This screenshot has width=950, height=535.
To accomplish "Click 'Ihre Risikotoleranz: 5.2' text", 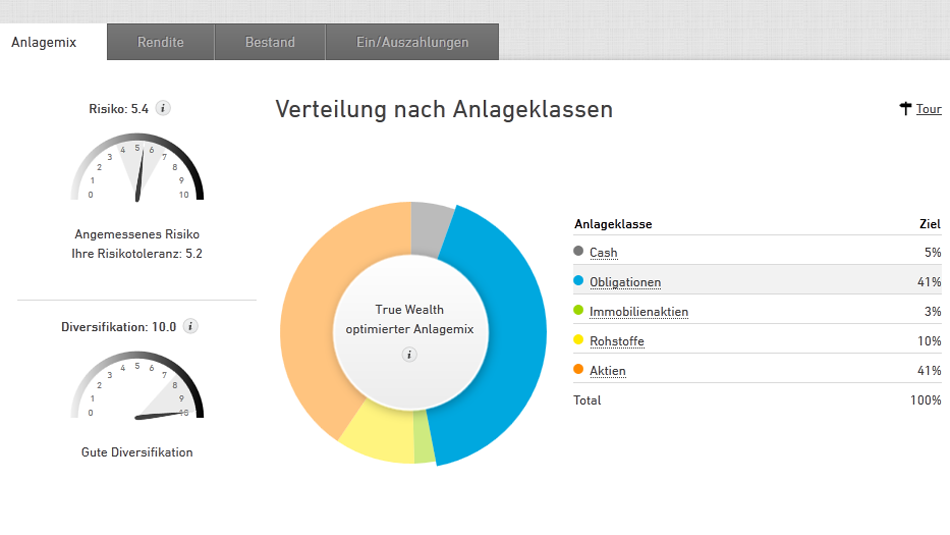I will (137, 254).
